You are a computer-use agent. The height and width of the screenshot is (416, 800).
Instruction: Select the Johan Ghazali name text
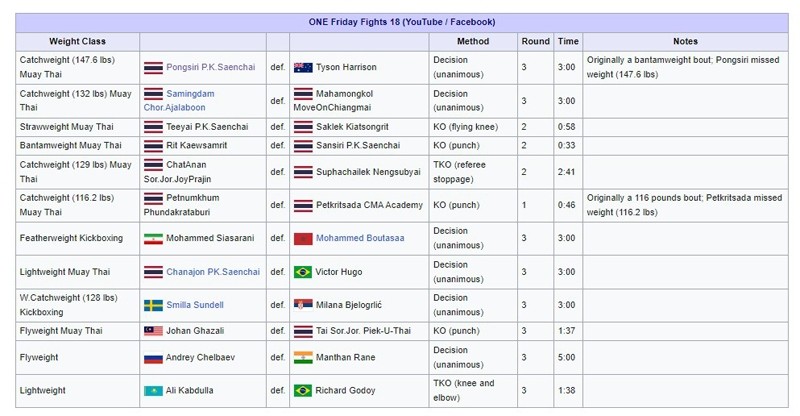195,330
